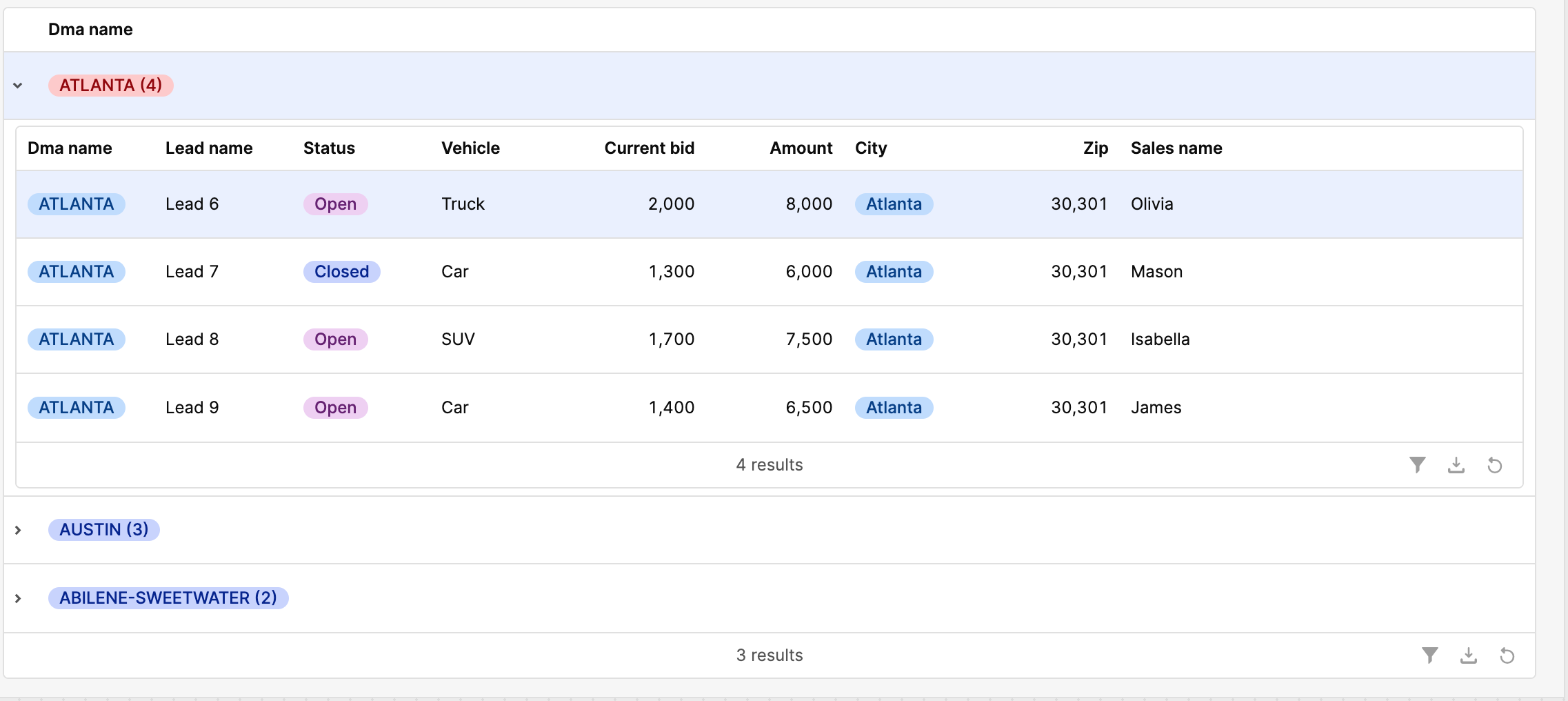This screenshot has width=1568, height=701.
Task: Collapse the ATLANTA group row
Action: pos(18,86)
